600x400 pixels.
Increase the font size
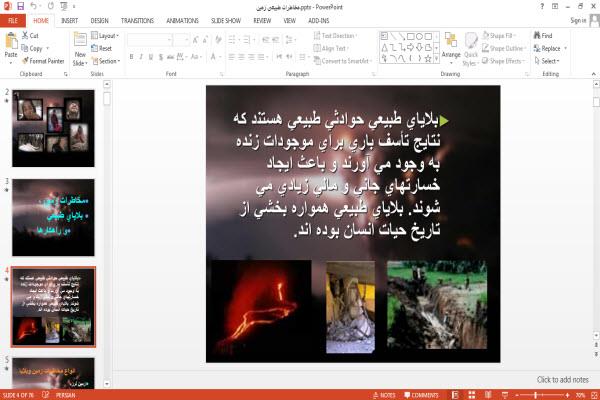click(196, 39)
